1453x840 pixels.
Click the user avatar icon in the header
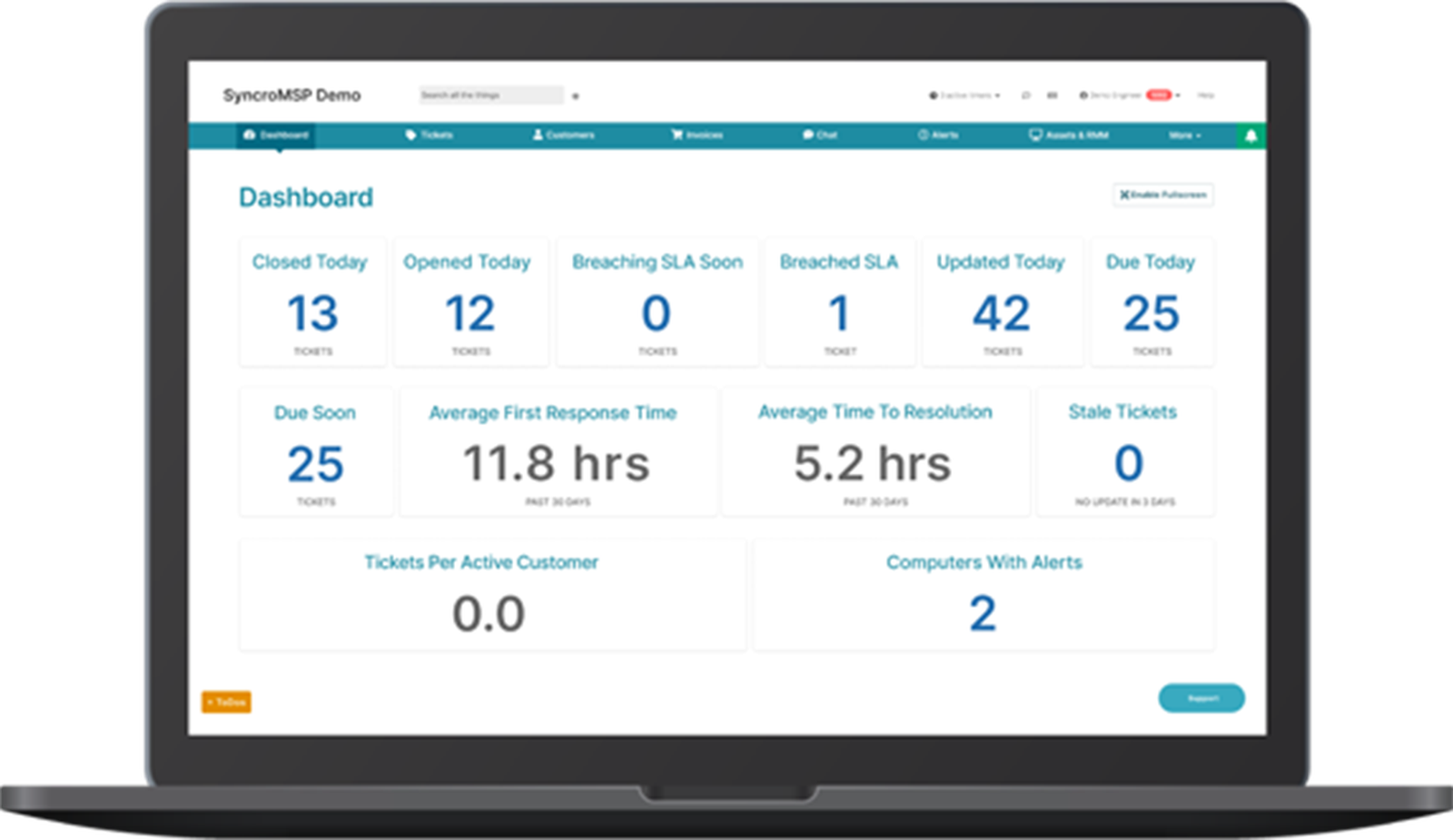coord(1082,94)
